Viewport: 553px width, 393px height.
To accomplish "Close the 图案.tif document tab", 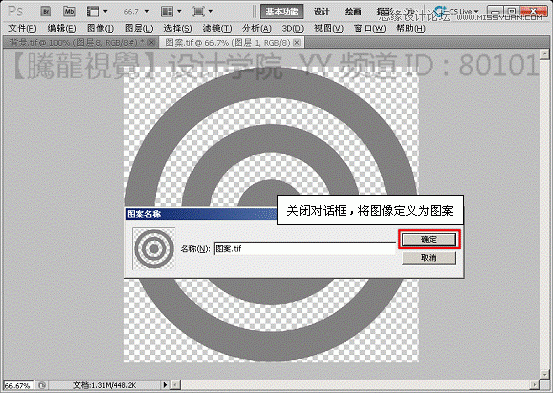I will pyautogui.click(x=297, y=43).
